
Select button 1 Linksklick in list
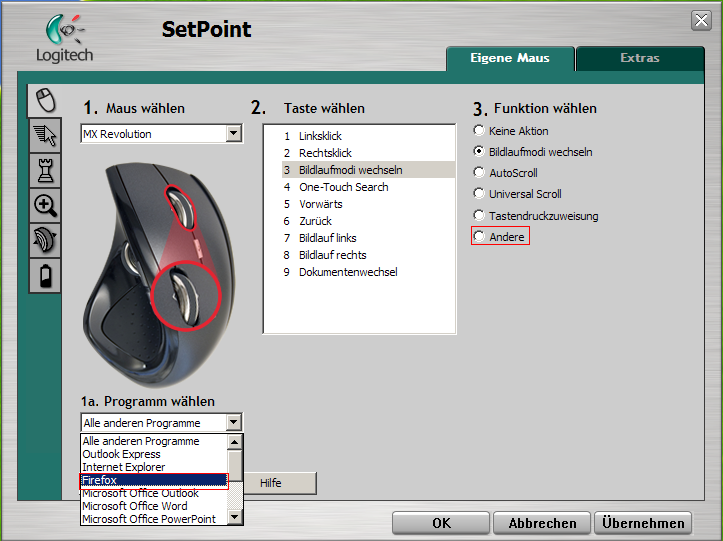point(368,136)
